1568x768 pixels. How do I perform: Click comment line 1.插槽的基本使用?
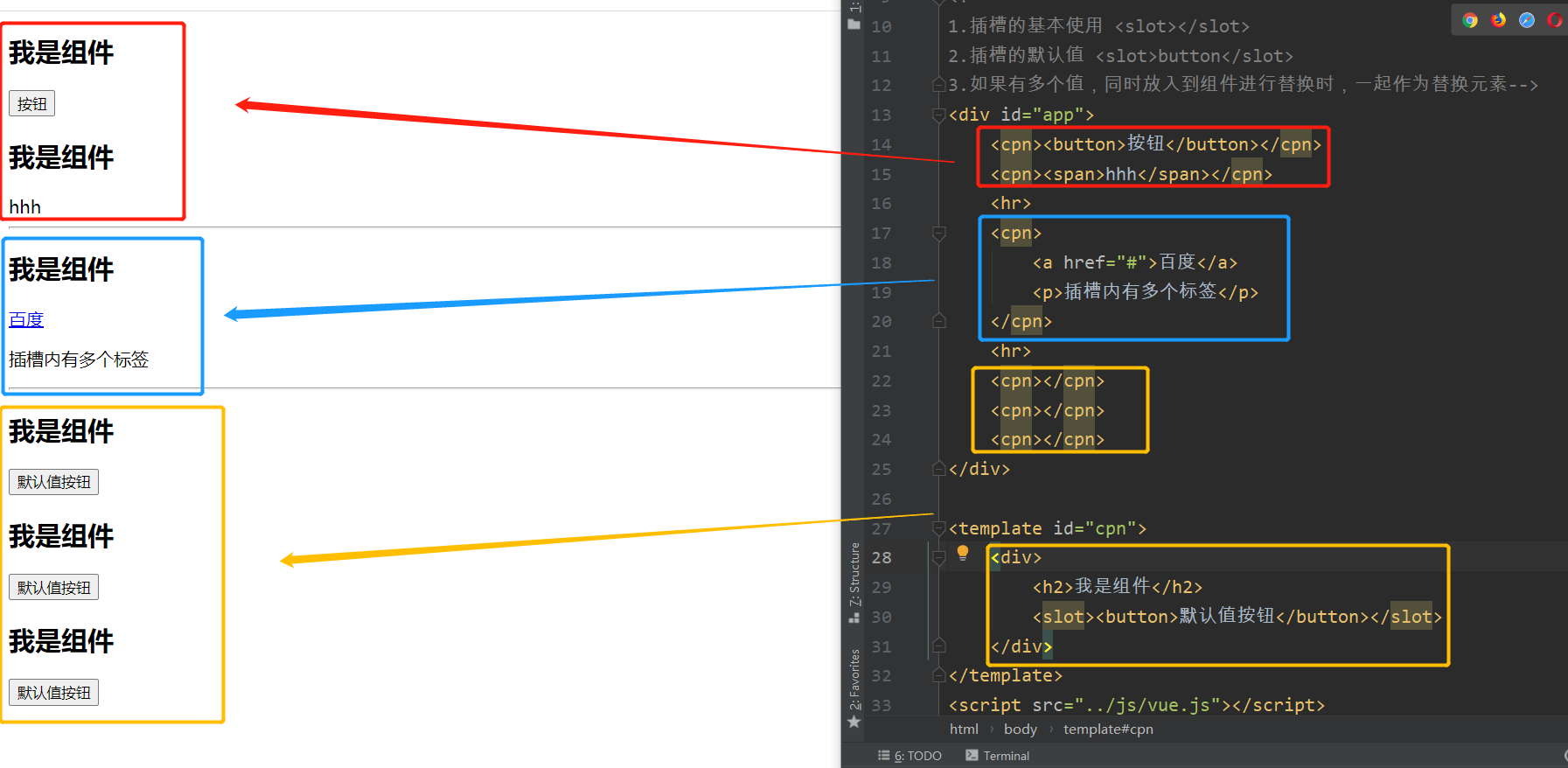tap(1099, 26)
